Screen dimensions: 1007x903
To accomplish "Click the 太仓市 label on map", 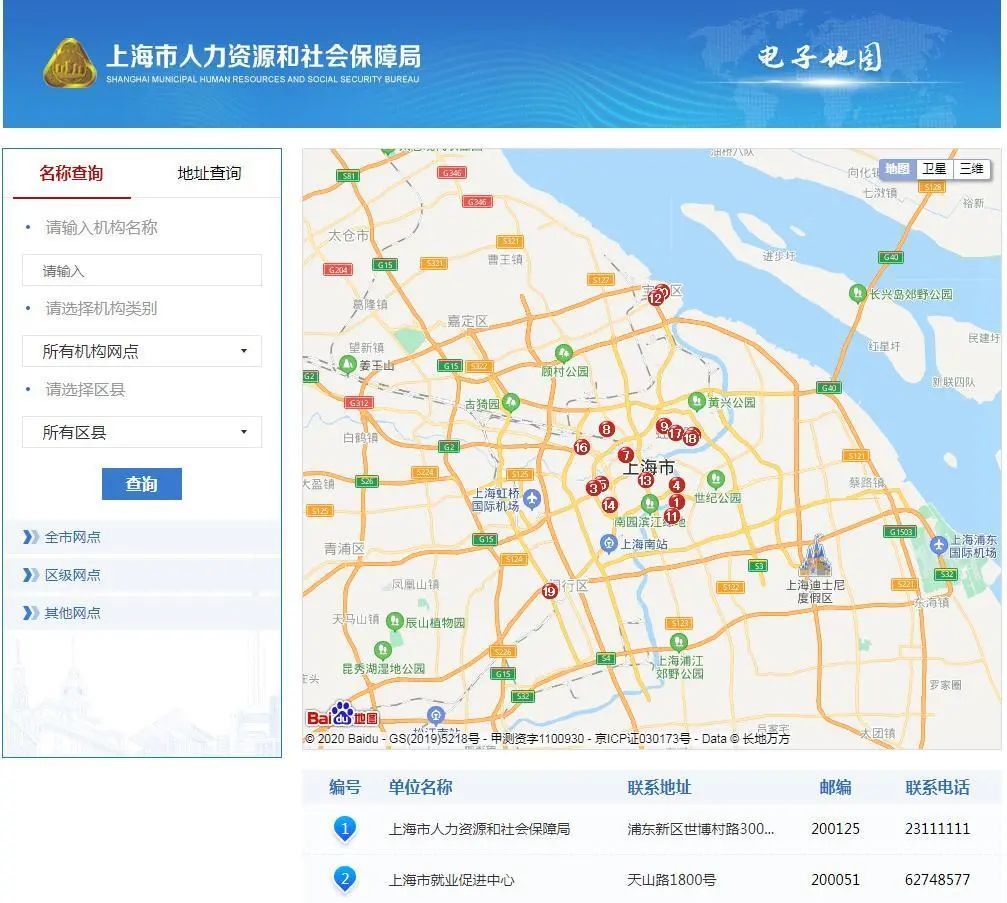I will [349, 236].
